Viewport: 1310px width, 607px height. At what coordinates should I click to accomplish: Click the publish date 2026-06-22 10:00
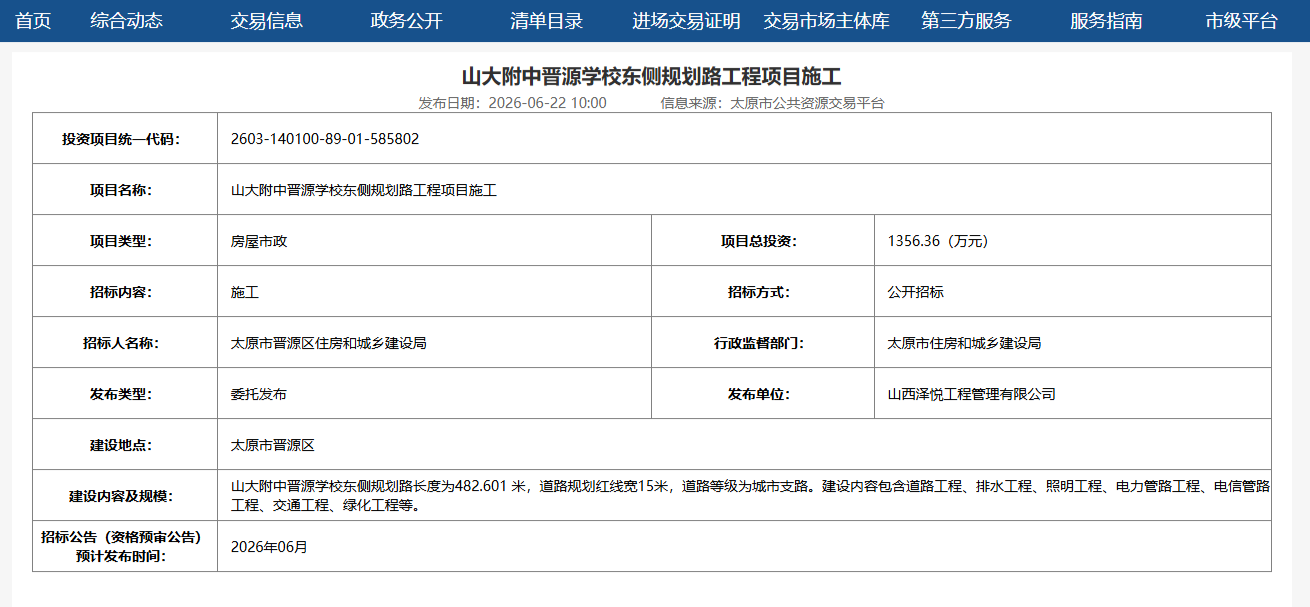[547, 103]
